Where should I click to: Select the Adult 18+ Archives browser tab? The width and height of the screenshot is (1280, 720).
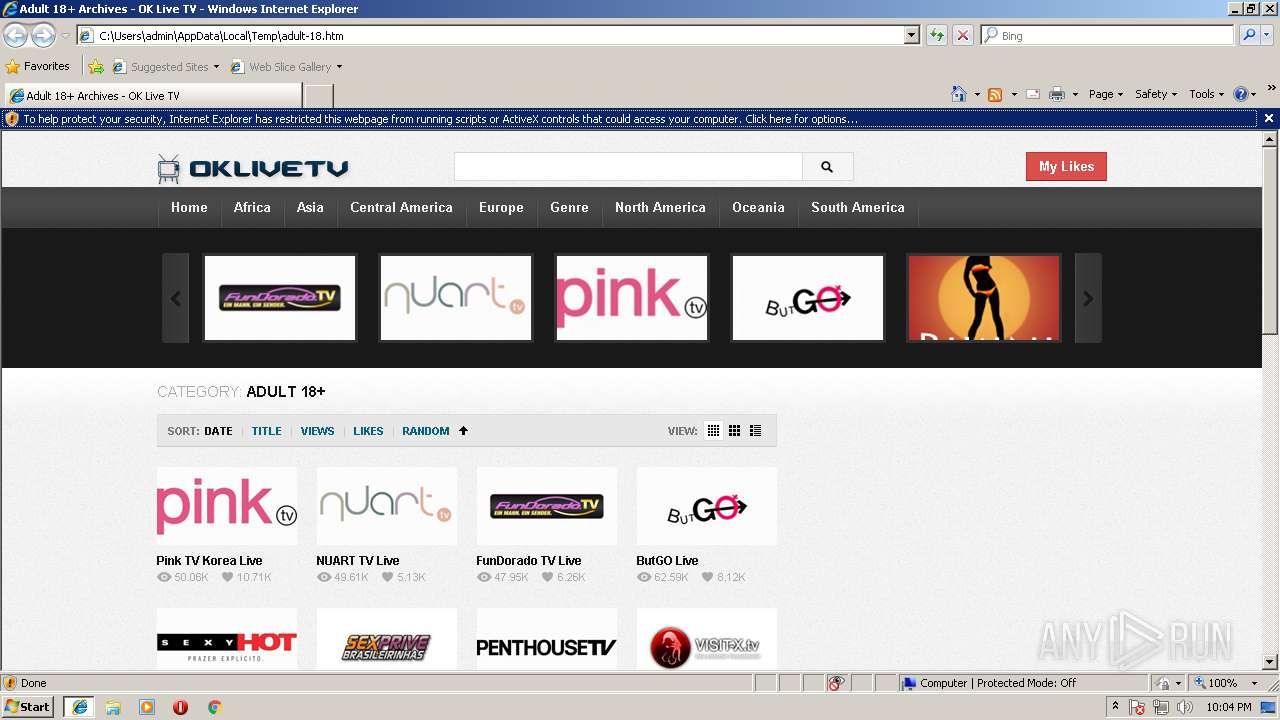point(152,95)
